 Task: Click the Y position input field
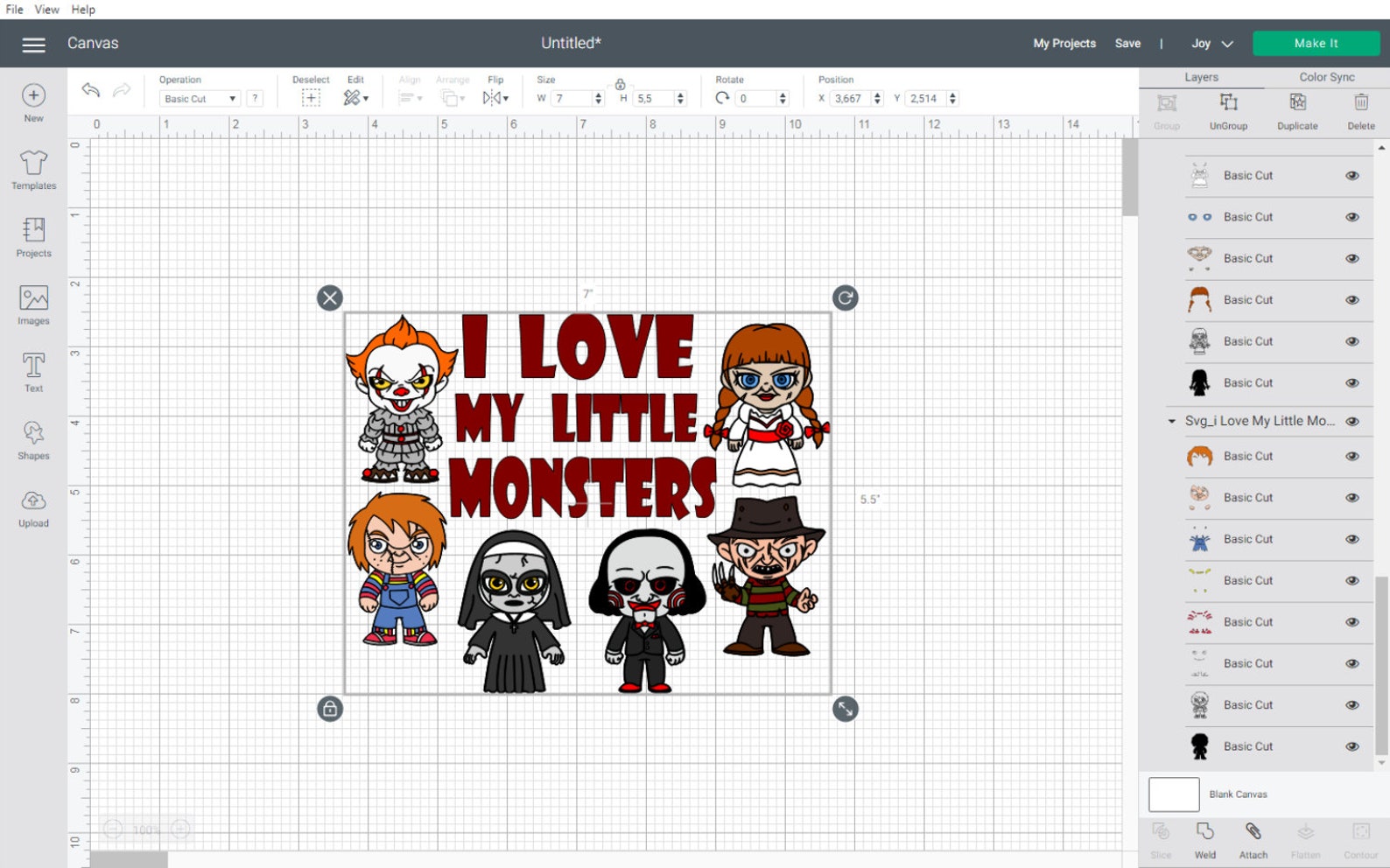click(925, 99)
